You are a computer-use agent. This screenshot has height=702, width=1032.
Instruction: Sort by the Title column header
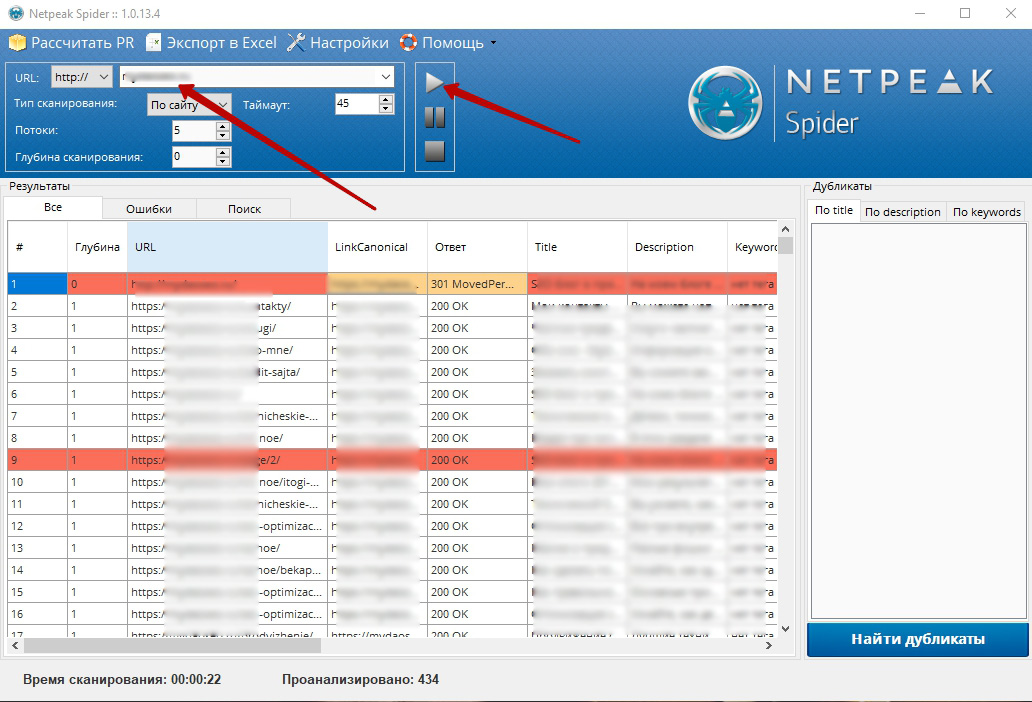tap(578, 247)
